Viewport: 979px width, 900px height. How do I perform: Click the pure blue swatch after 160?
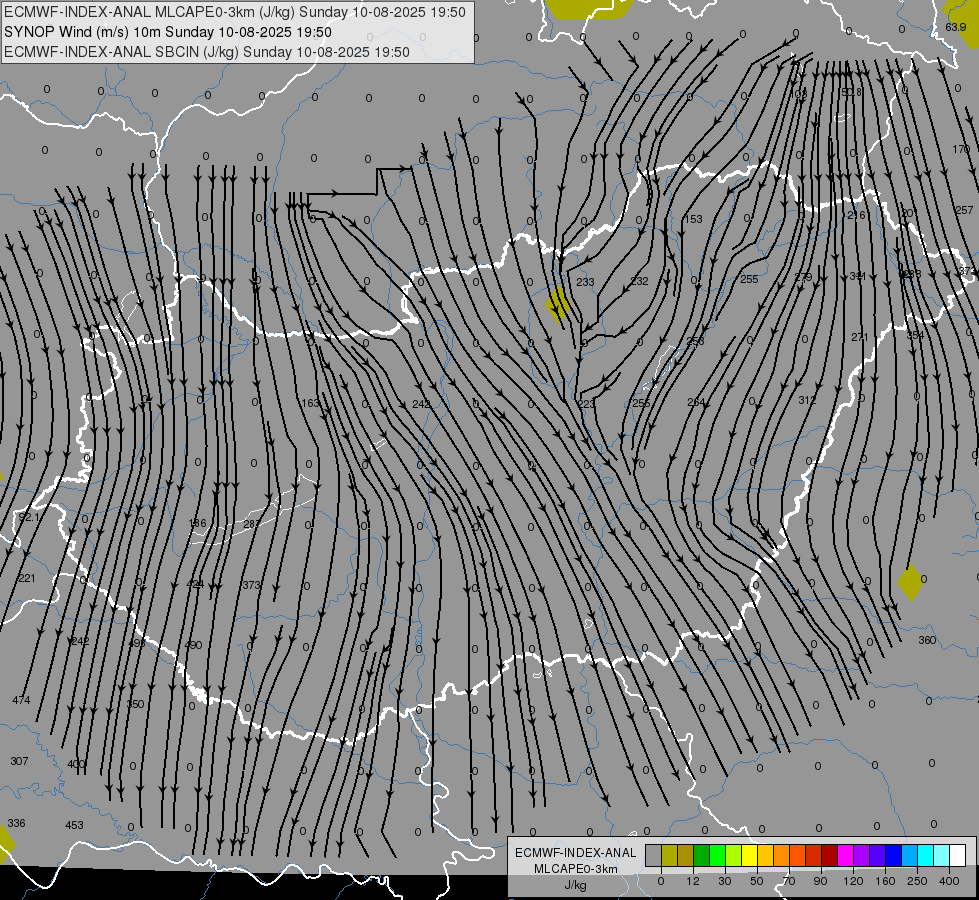click(x=894, y=855)
